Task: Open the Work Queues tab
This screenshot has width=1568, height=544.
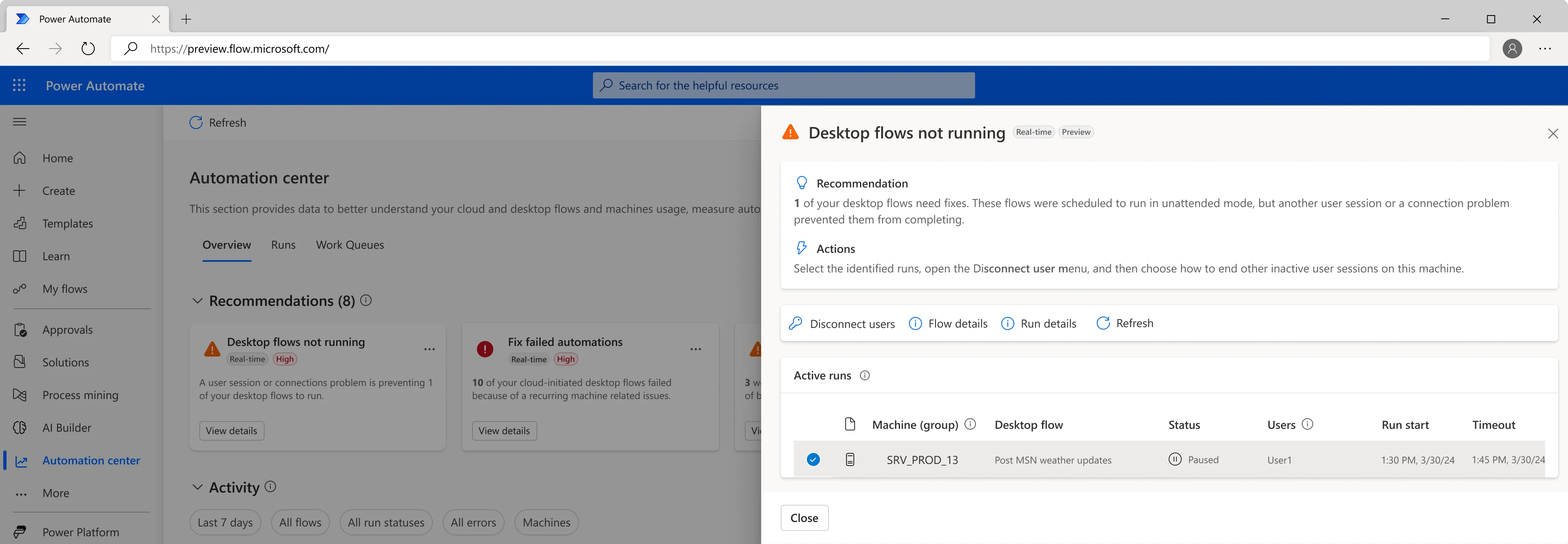Action: pyautogui.click(x=350, y=245)
